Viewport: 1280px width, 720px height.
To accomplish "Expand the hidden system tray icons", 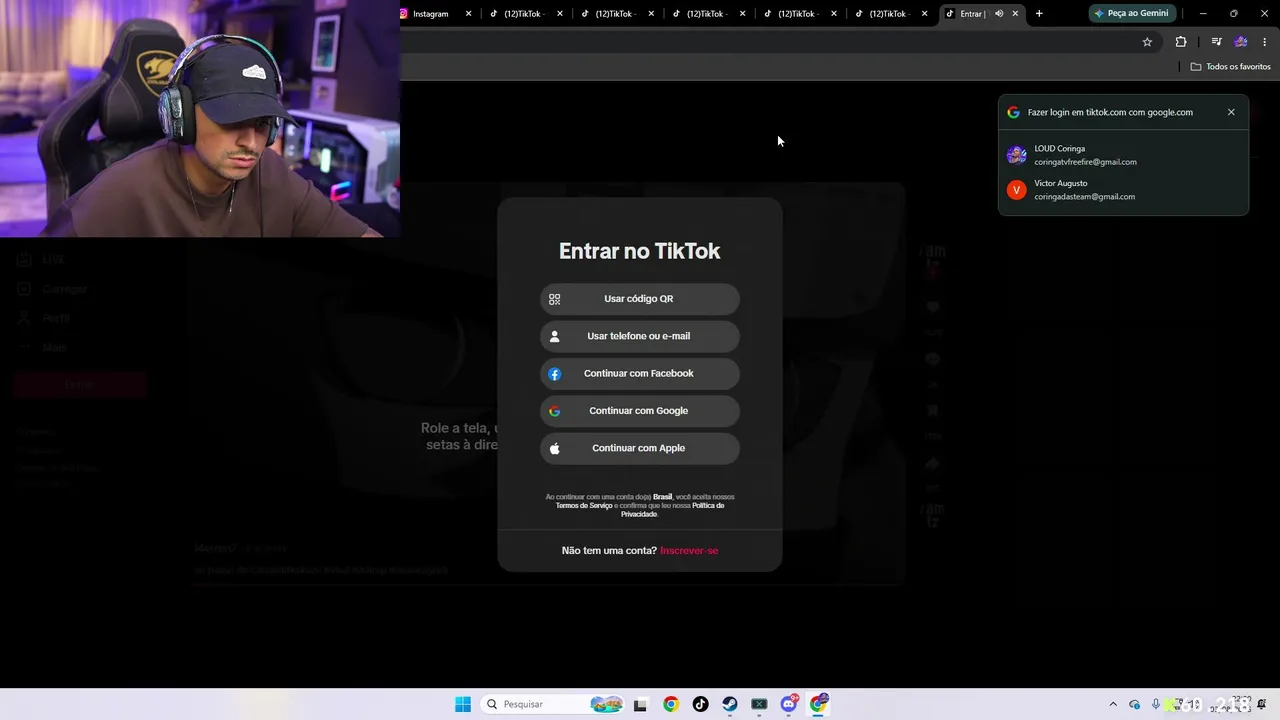I will (x=1113, y=704).
